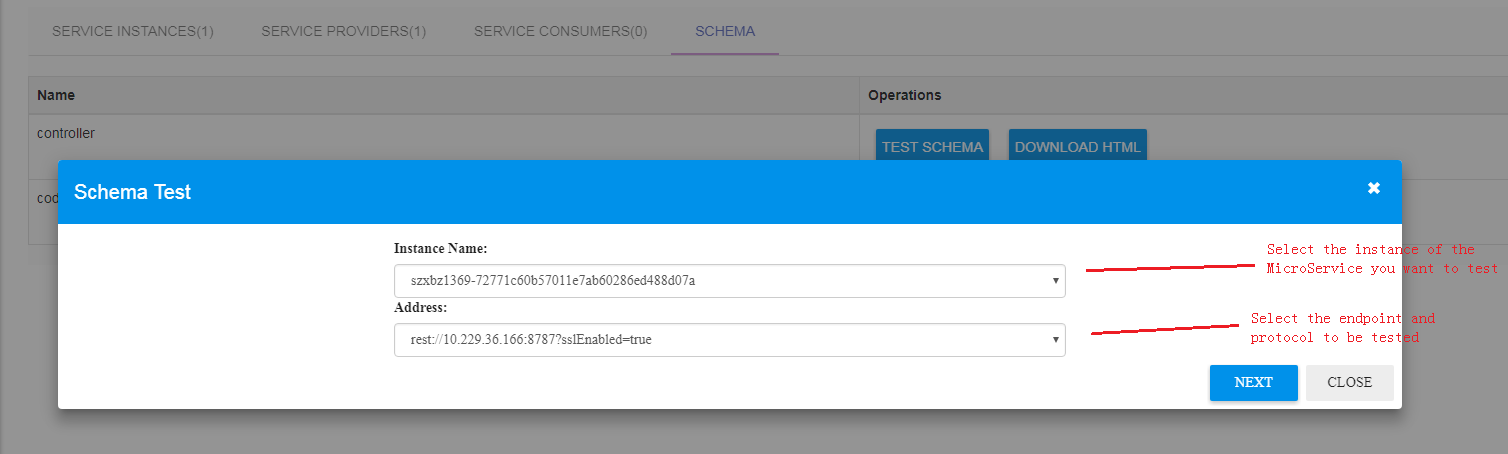Go to the SERVICE CONSUMERS(0) tab

pos(560,31)
